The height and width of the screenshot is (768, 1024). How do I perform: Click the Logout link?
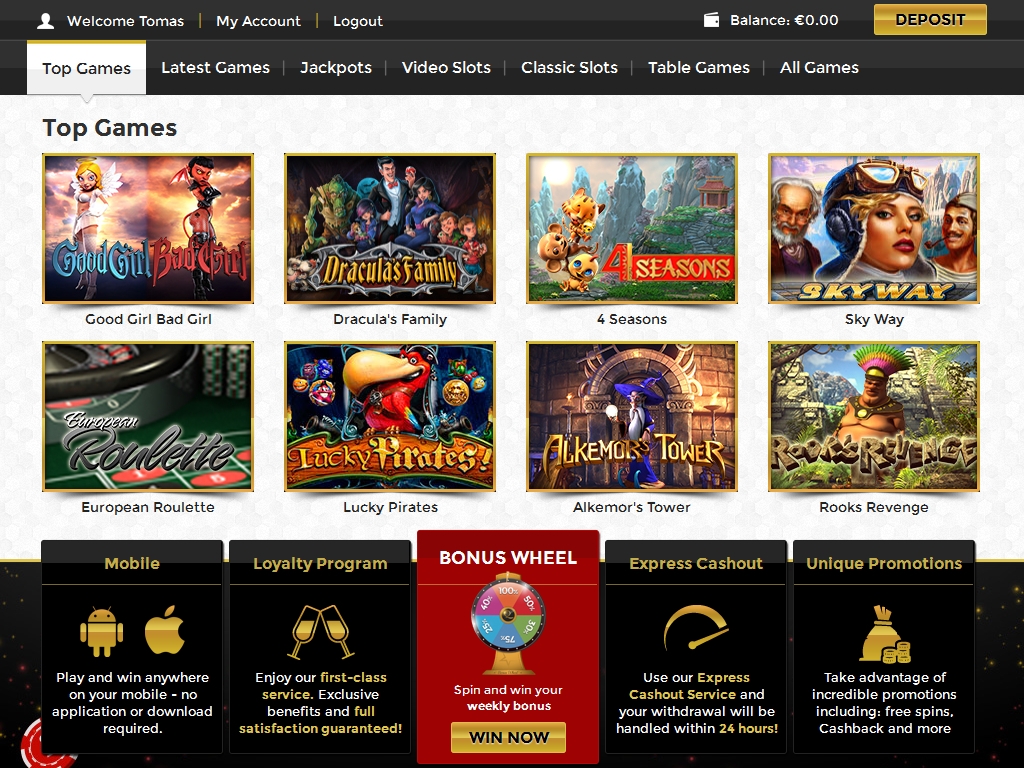click(x=358, y=21)
